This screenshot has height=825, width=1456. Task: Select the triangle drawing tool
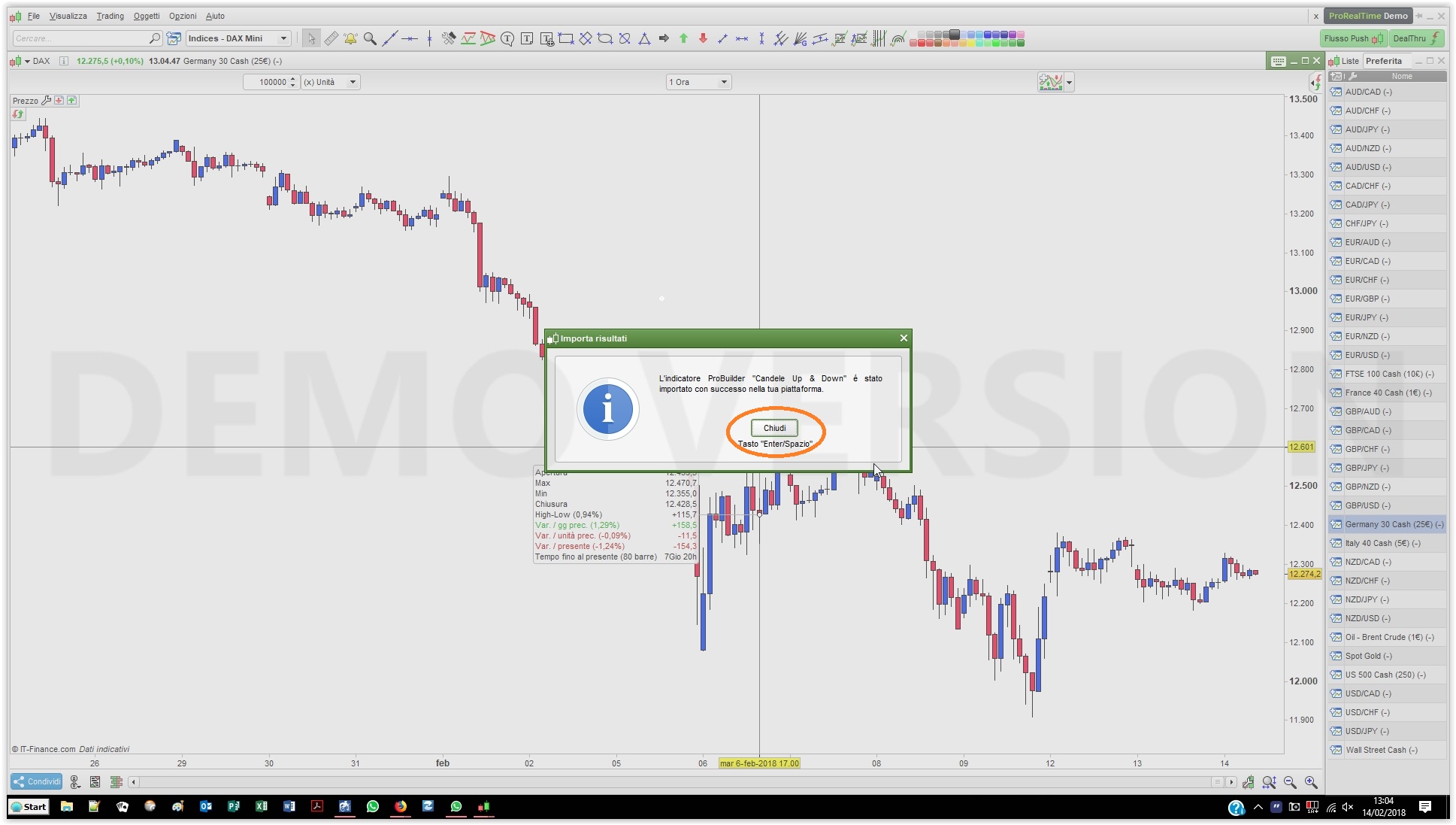click(644, 38)
